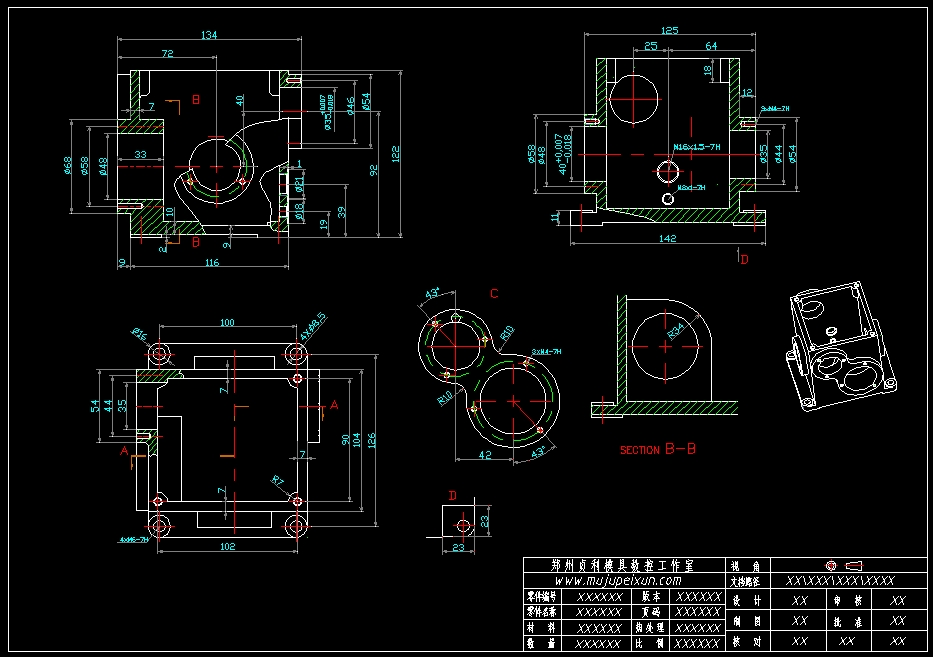
Task: Select the "33" depth dimension
Action: coord(140,154)
